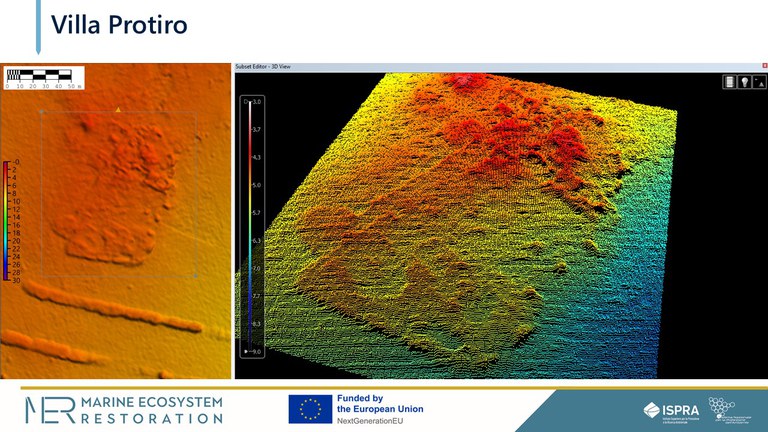This screenshot has height=432, width=768.
Task: Click the yellow triangle marker on subset box
Action: (x=118, y=108)
